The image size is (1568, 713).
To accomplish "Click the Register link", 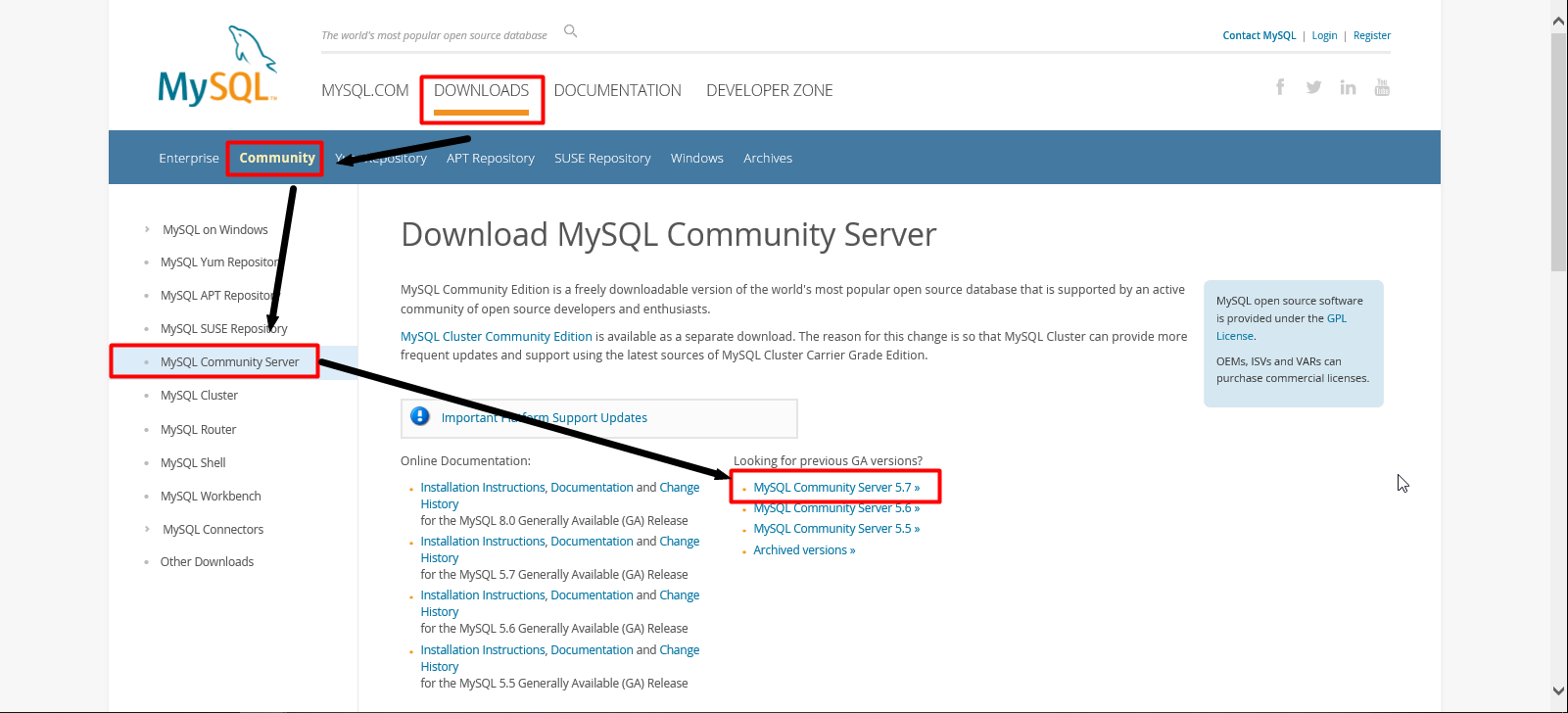I will coord(1372,35).
